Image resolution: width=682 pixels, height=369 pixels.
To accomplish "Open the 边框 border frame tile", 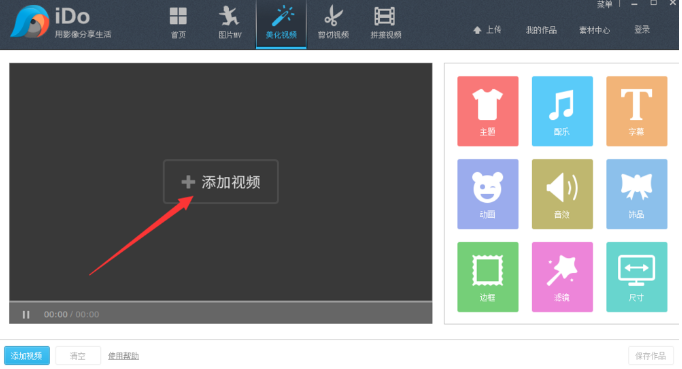I will click(x=488, y=277).
